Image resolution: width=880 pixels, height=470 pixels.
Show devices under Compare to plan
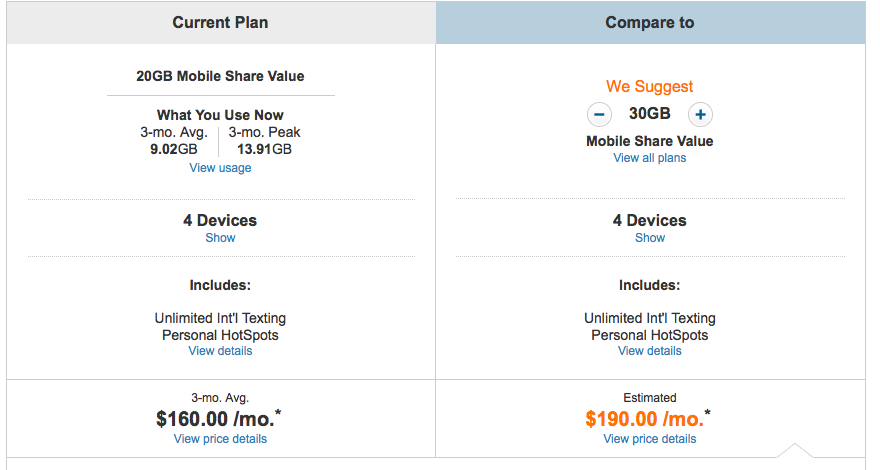pyautogui.click(x=650, y=238)
